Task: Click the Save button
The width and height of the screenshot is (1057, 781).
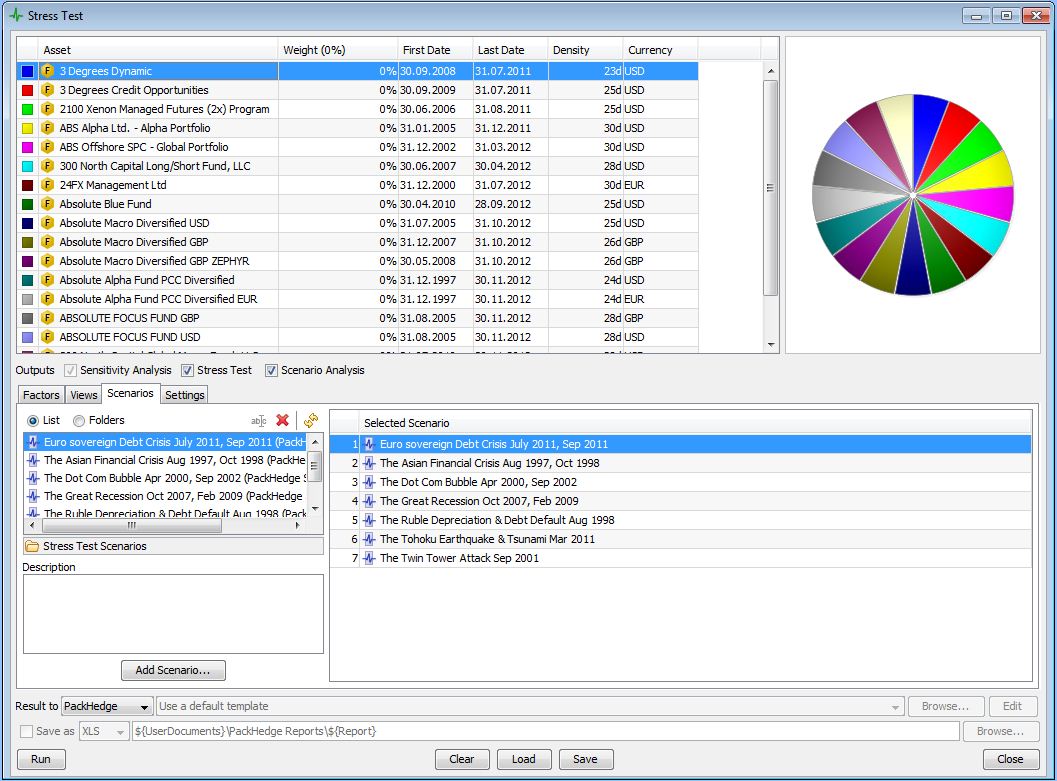Action: click(x=585, y=759)
